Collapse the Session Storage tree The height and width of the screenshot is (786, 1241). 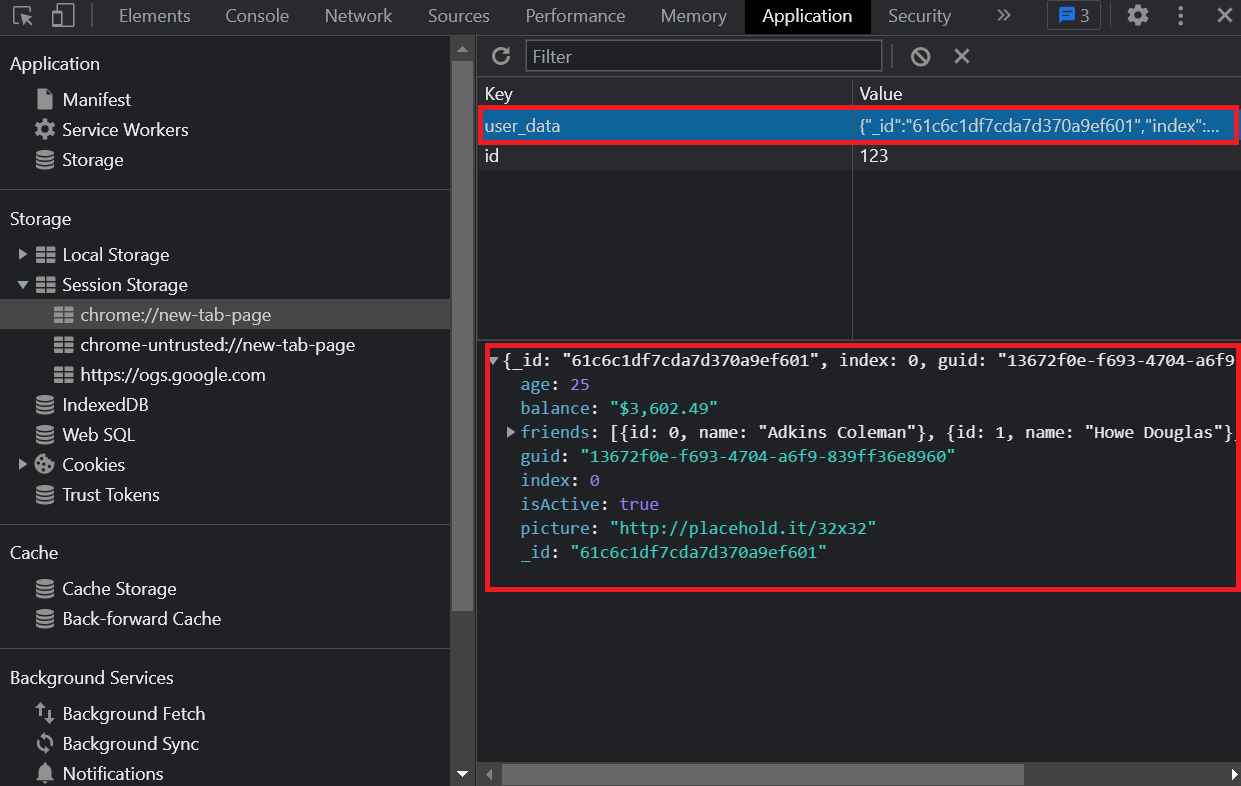pos(23,285)
